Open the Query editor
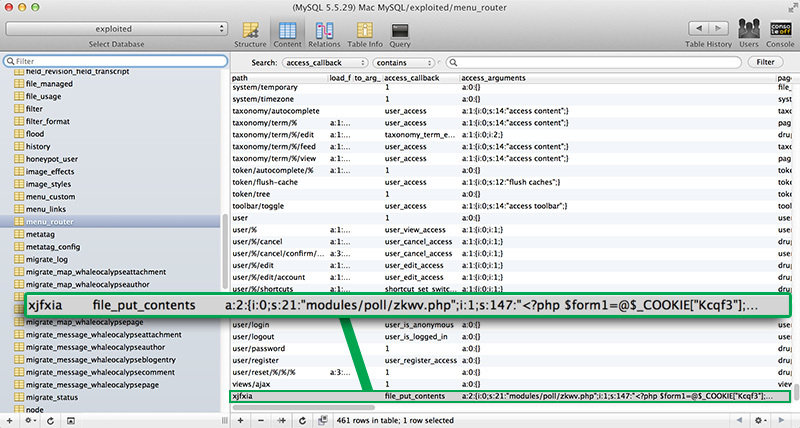 pos(400,35)
